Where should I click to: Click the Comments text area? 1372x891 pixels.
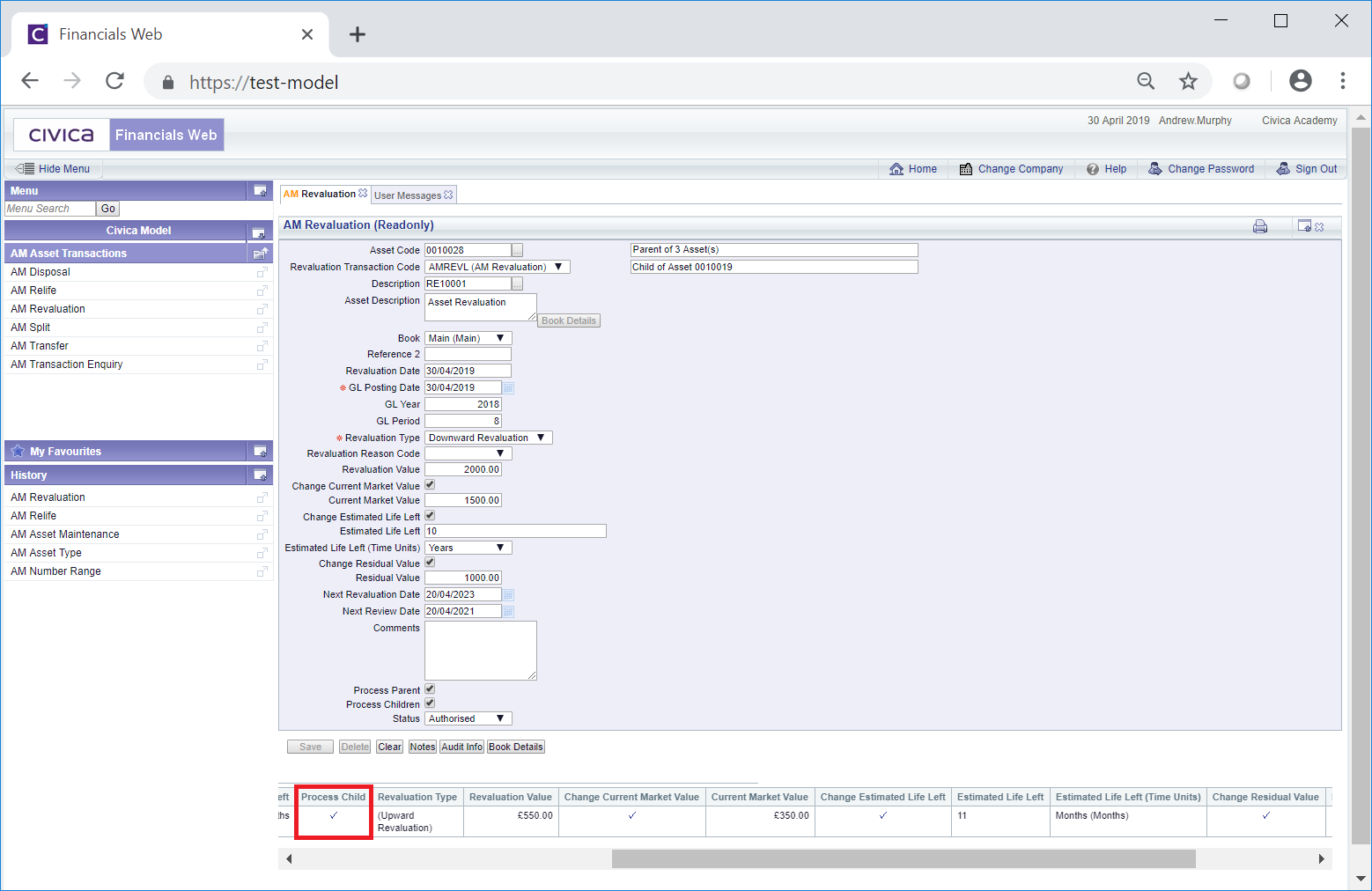pyautogui.click(x=481, y=651)
